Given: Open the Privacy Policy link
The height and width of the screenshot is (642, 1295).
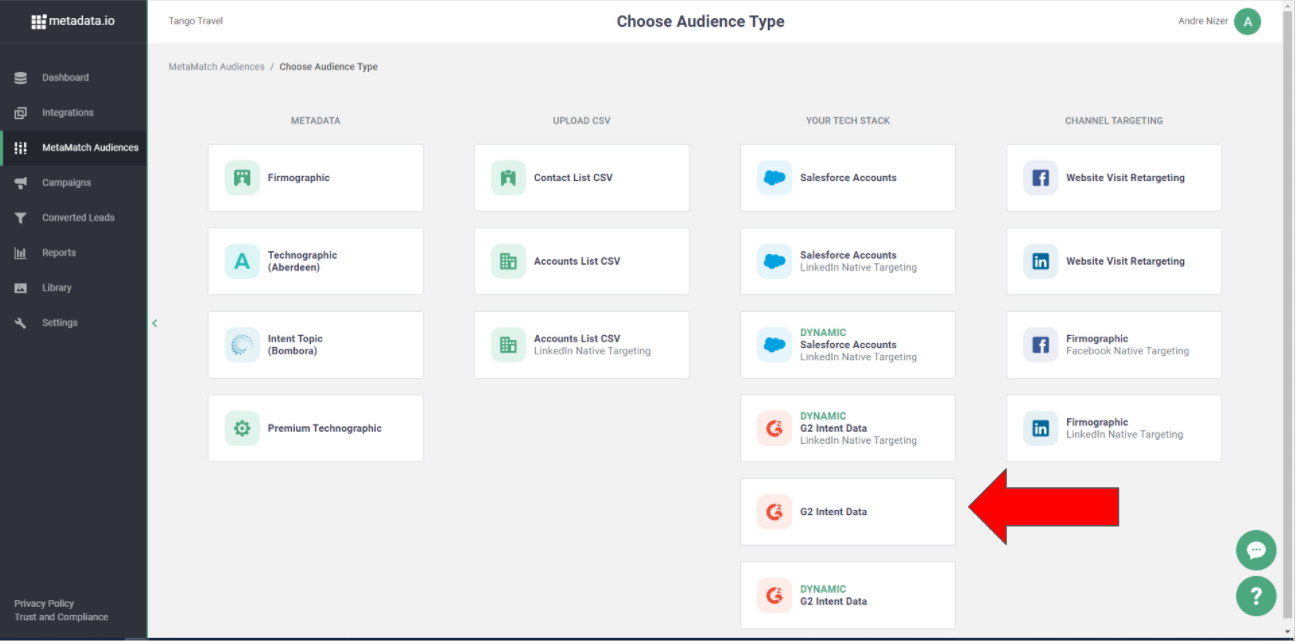Looking at the screenshot, I should pyautogui.click(x=44, y=604).
